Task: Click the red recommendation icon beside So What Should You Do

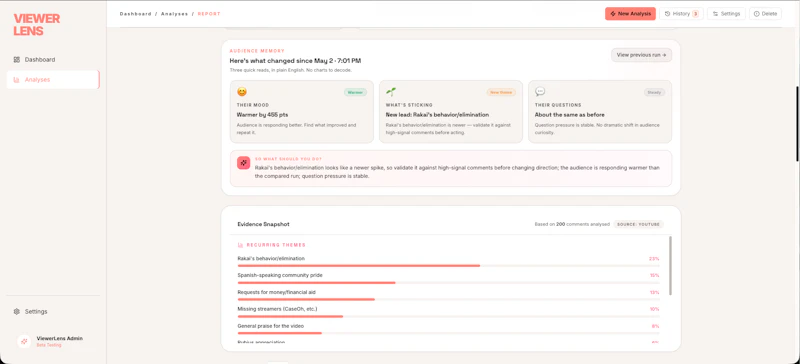Action: point(243,163)
